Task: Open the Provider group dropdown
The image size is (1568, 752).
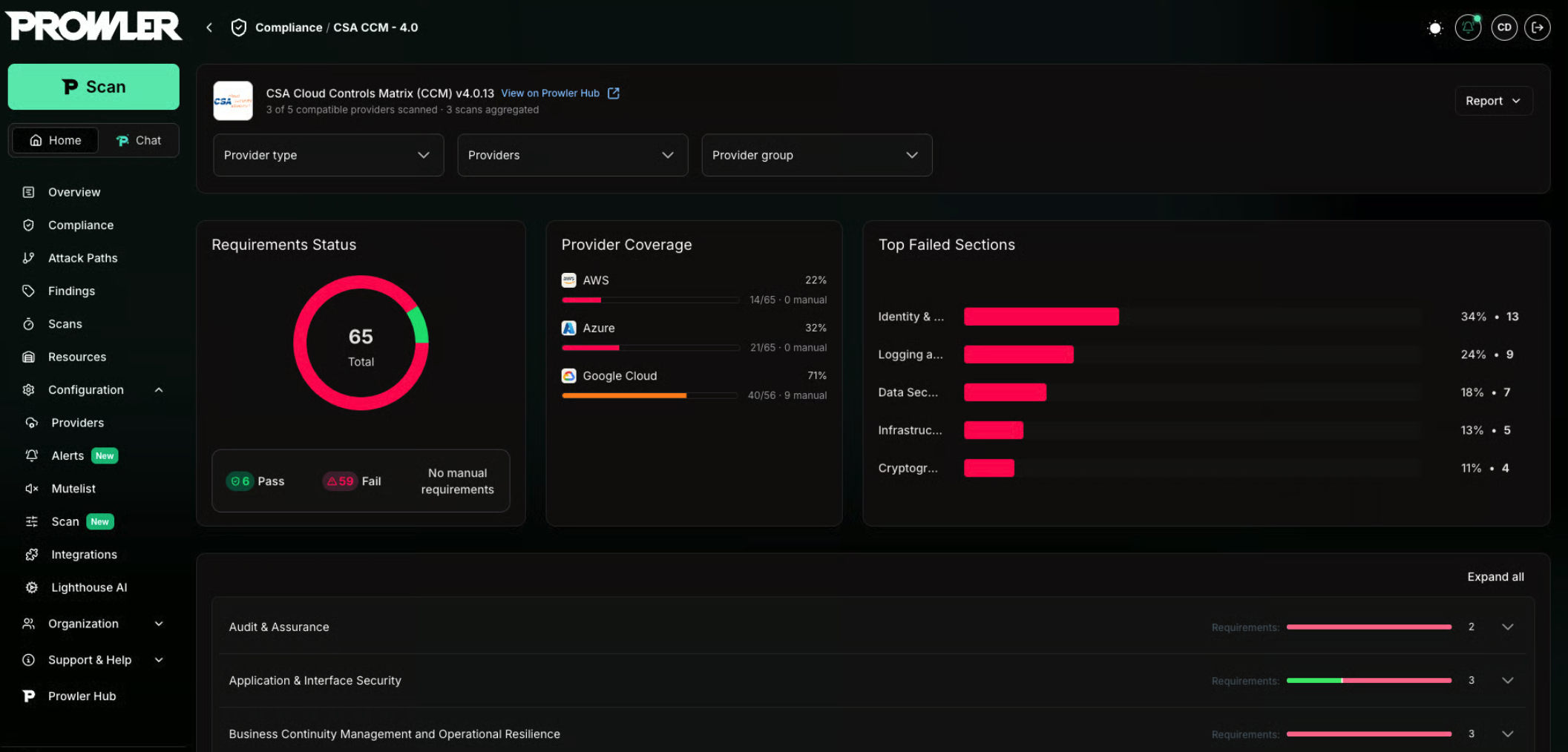Action: point(816,155)
